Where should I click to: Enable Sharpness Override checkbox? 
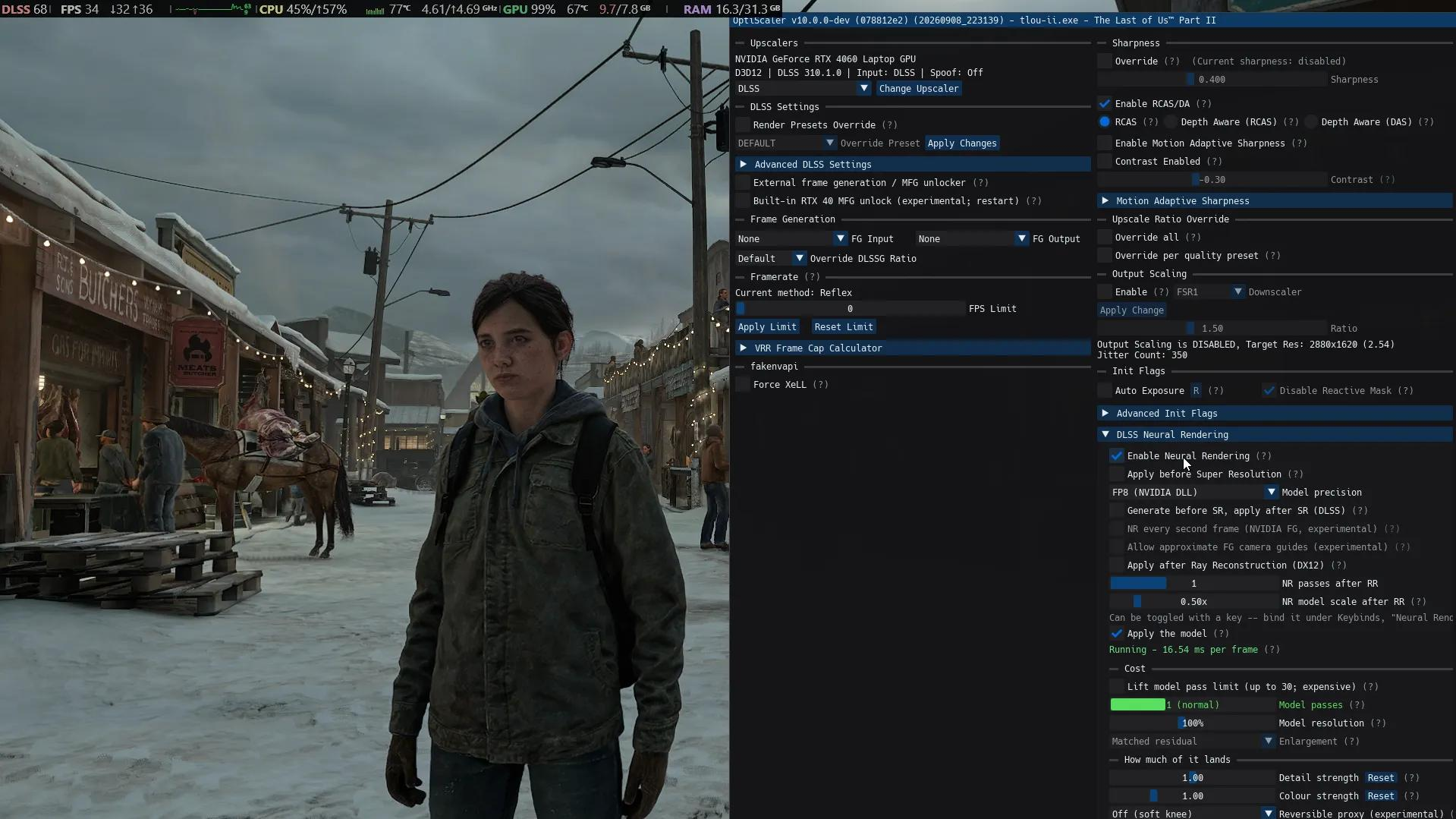(1105, 61)
